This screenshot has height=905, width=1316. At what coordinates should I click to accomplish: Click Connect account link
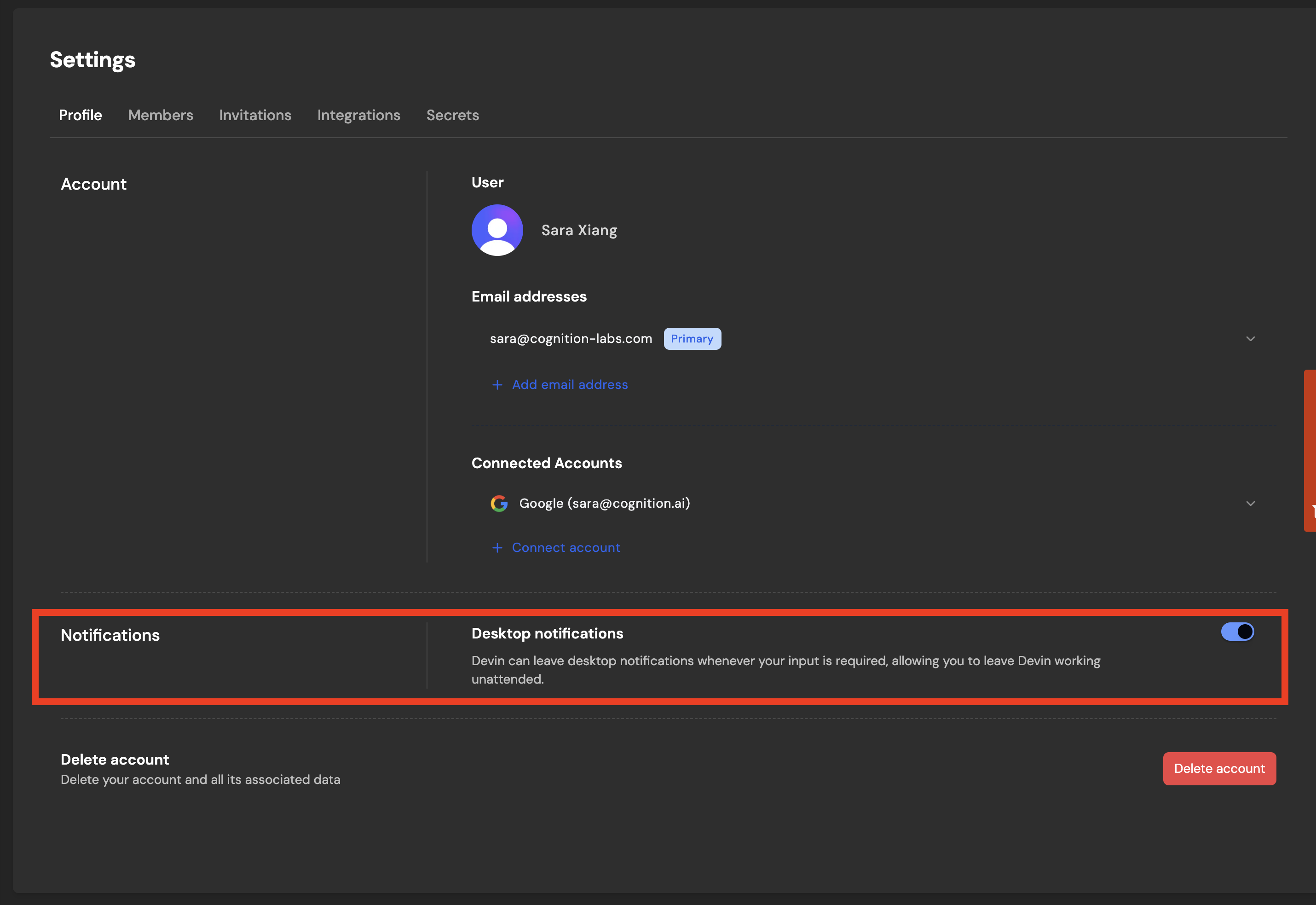(x=566, y=548)
